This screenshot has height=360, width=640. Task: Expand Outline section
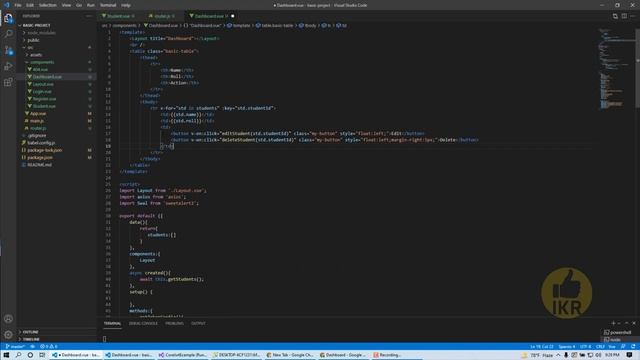(x=56, y=332)
